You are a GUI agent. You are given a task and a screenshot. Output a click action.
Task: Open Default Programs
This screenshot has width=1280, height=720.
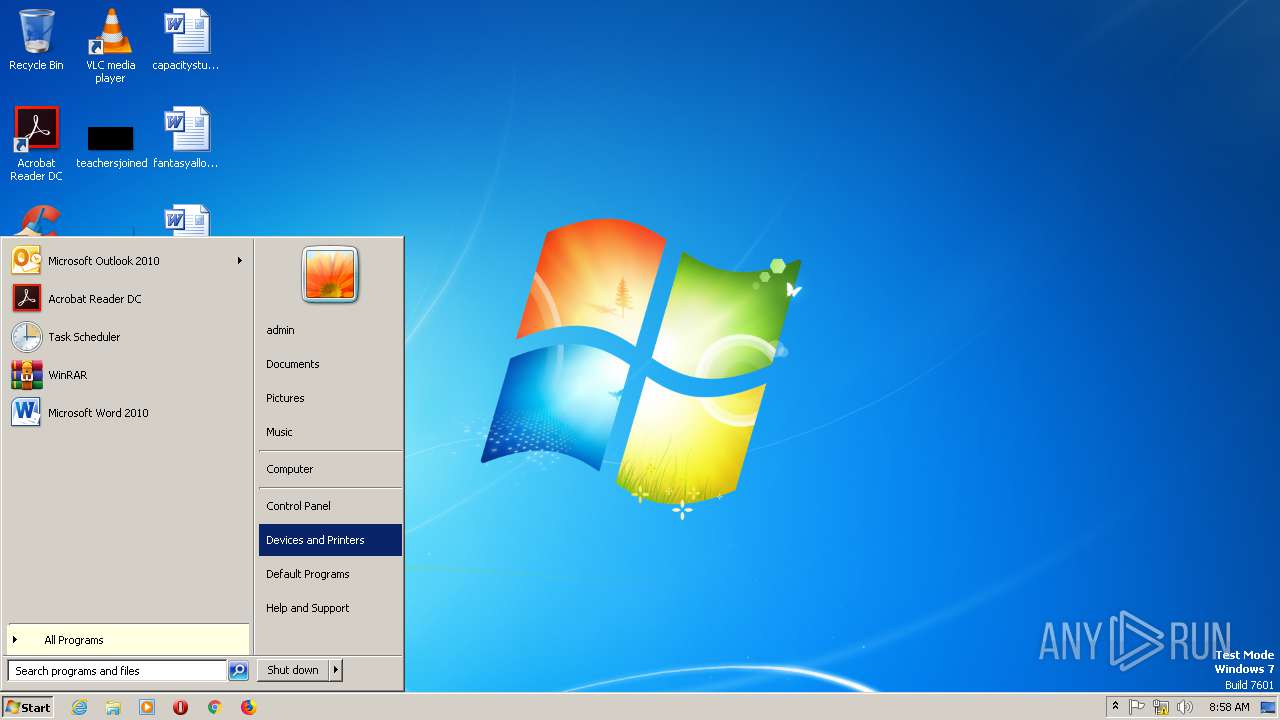(330, 574)
